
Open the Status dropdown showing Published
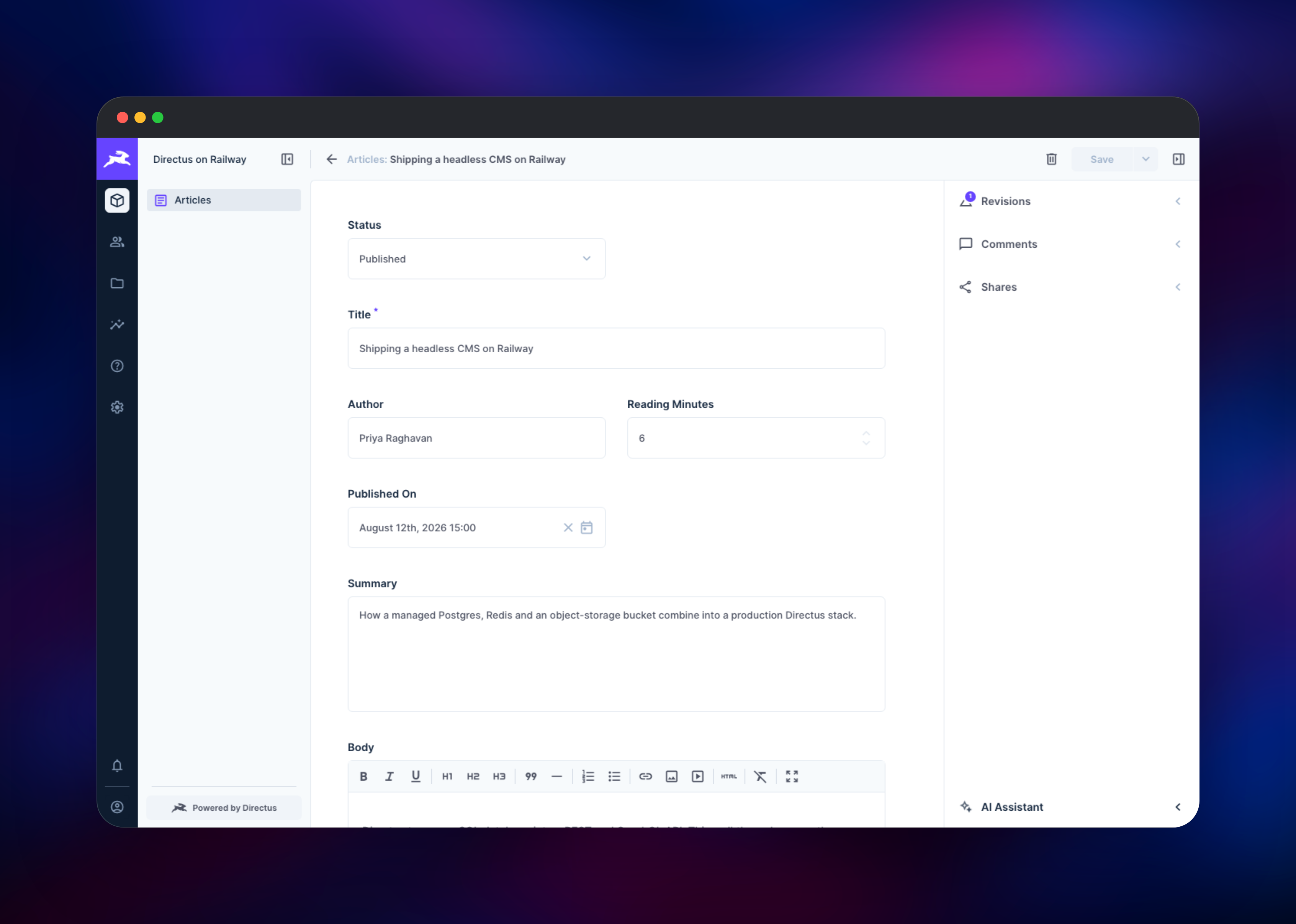(x=477, y=259)
